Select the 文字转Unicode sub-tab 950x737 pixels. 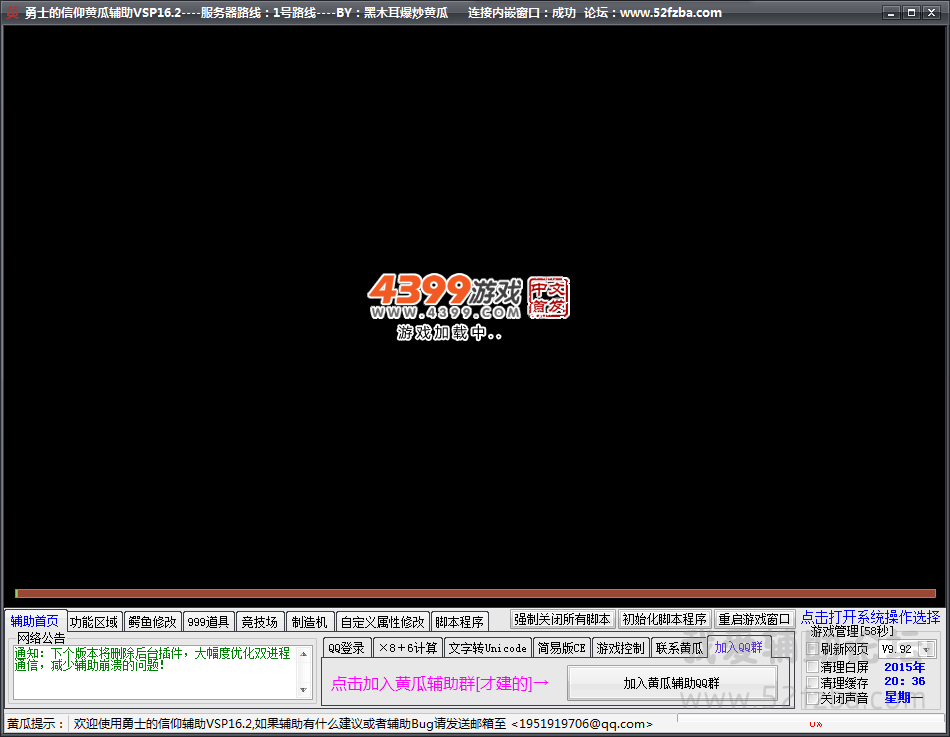pyautogui.click(x=488, y=648)
